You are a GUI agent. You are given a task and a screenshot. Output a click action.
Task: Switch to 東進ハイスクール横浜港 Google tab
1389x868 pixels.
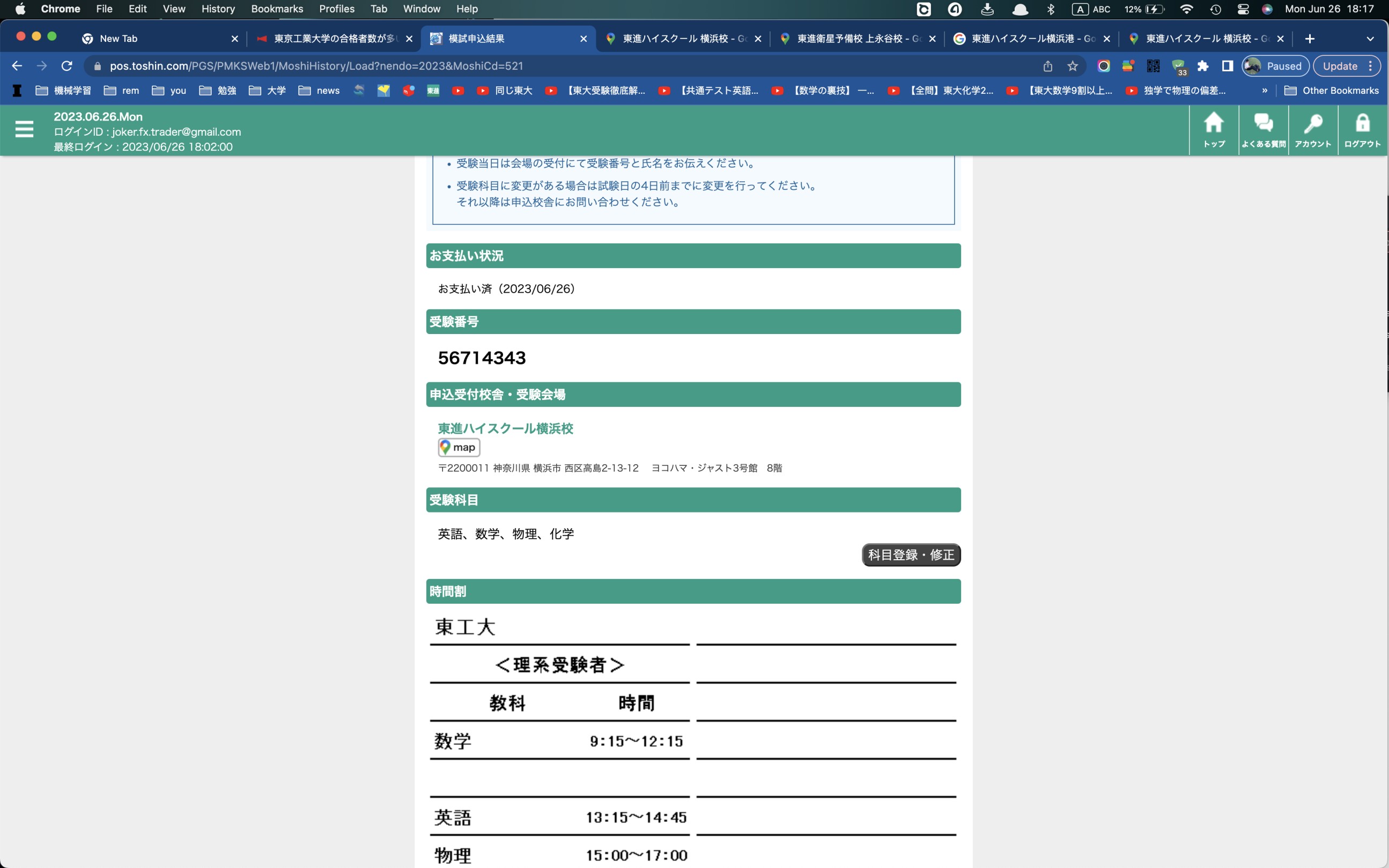[1032, 39]
